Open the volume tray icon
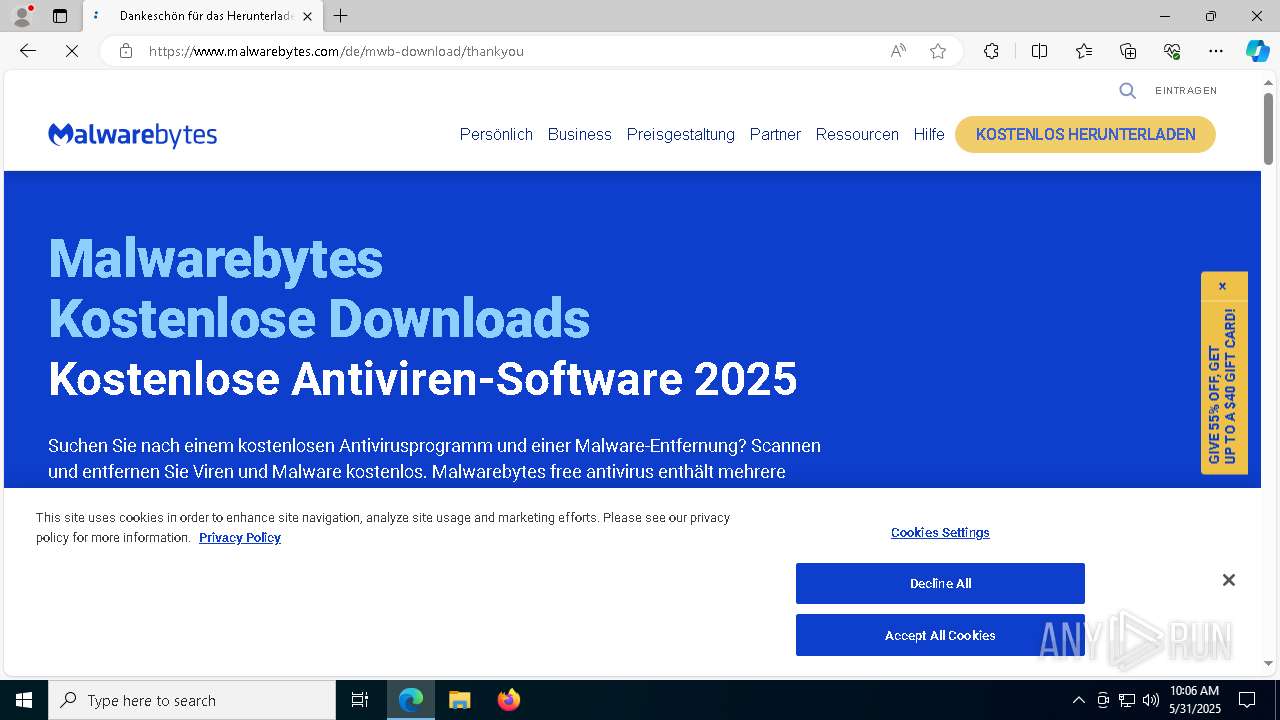The image size is (1280, 720). 1151,700
